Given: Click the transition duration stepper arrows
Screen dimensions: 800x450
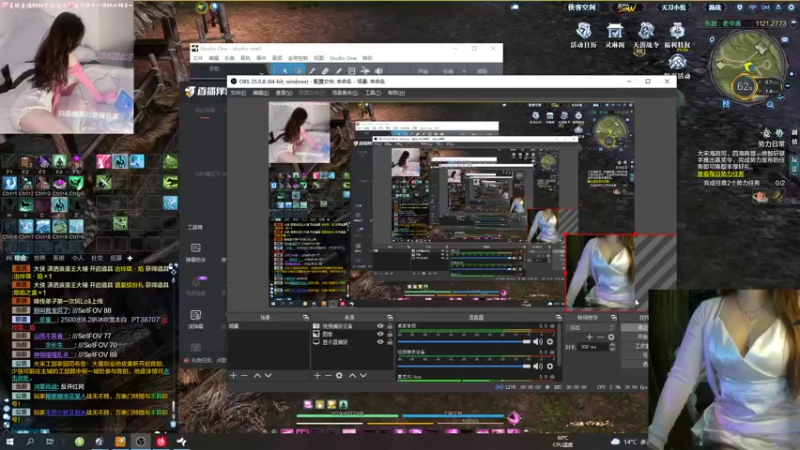Looking at the screenshot, I should (612, 347).
